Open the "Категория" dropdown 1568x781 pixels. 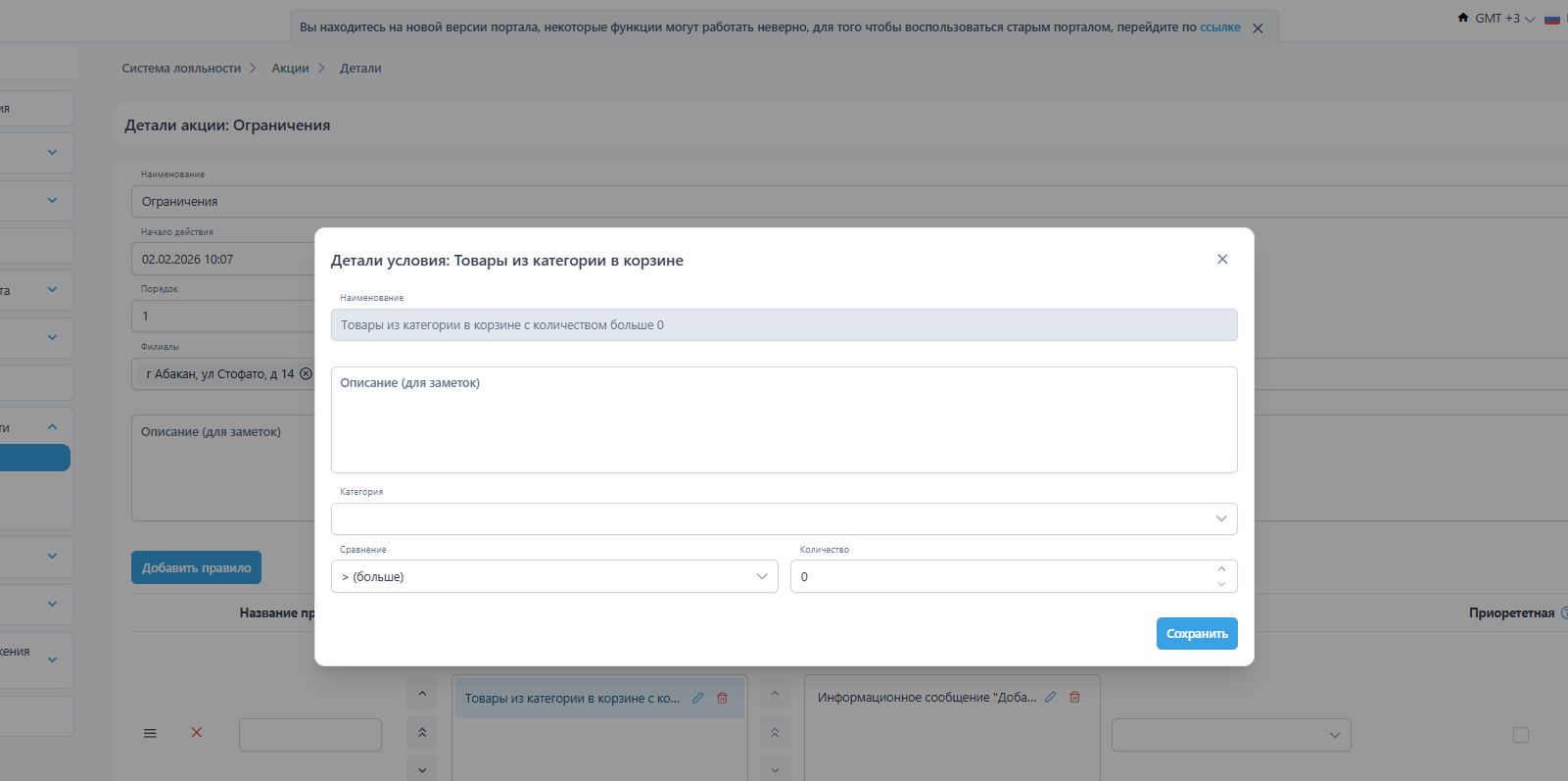784,519
